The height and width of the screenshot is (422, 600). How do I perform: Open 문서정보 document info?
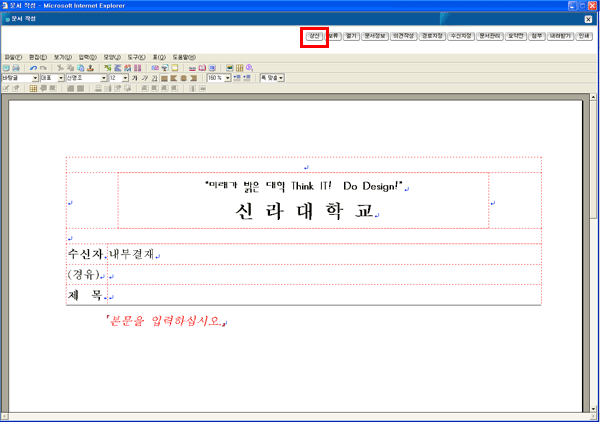[x=375, y=36]
